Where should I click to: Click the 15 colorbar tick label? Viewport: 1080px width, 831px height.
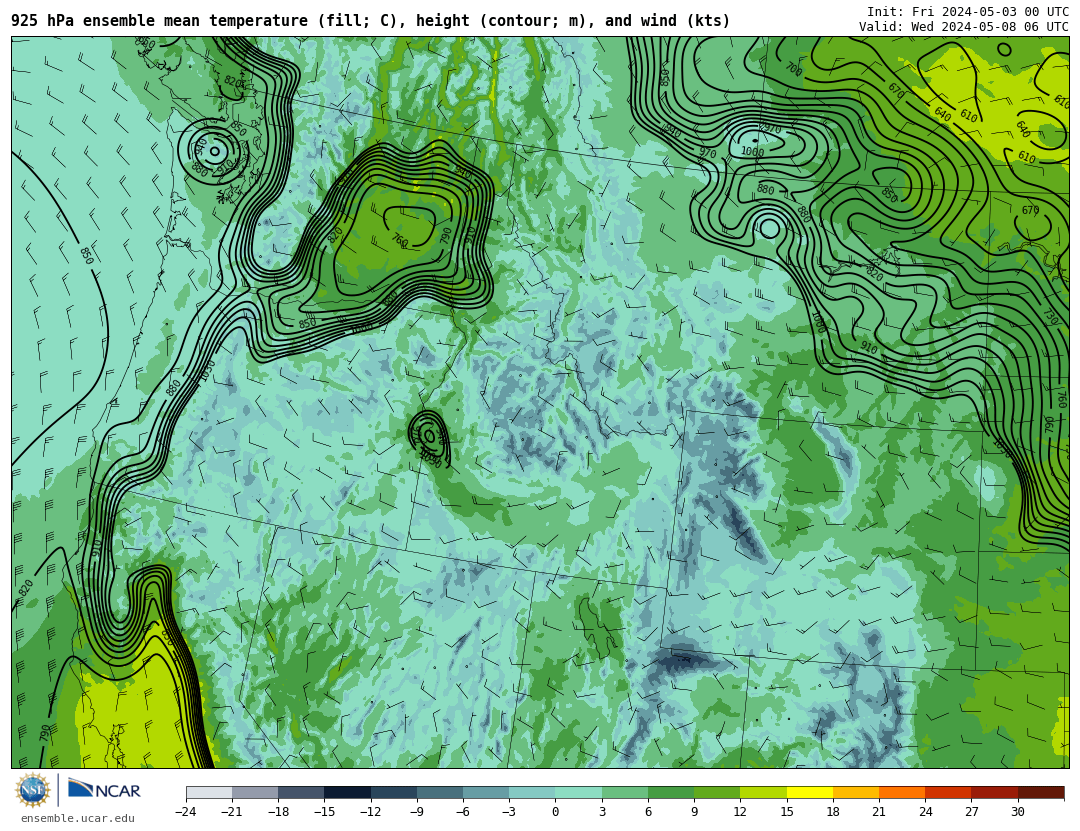(x=787, y=812)
